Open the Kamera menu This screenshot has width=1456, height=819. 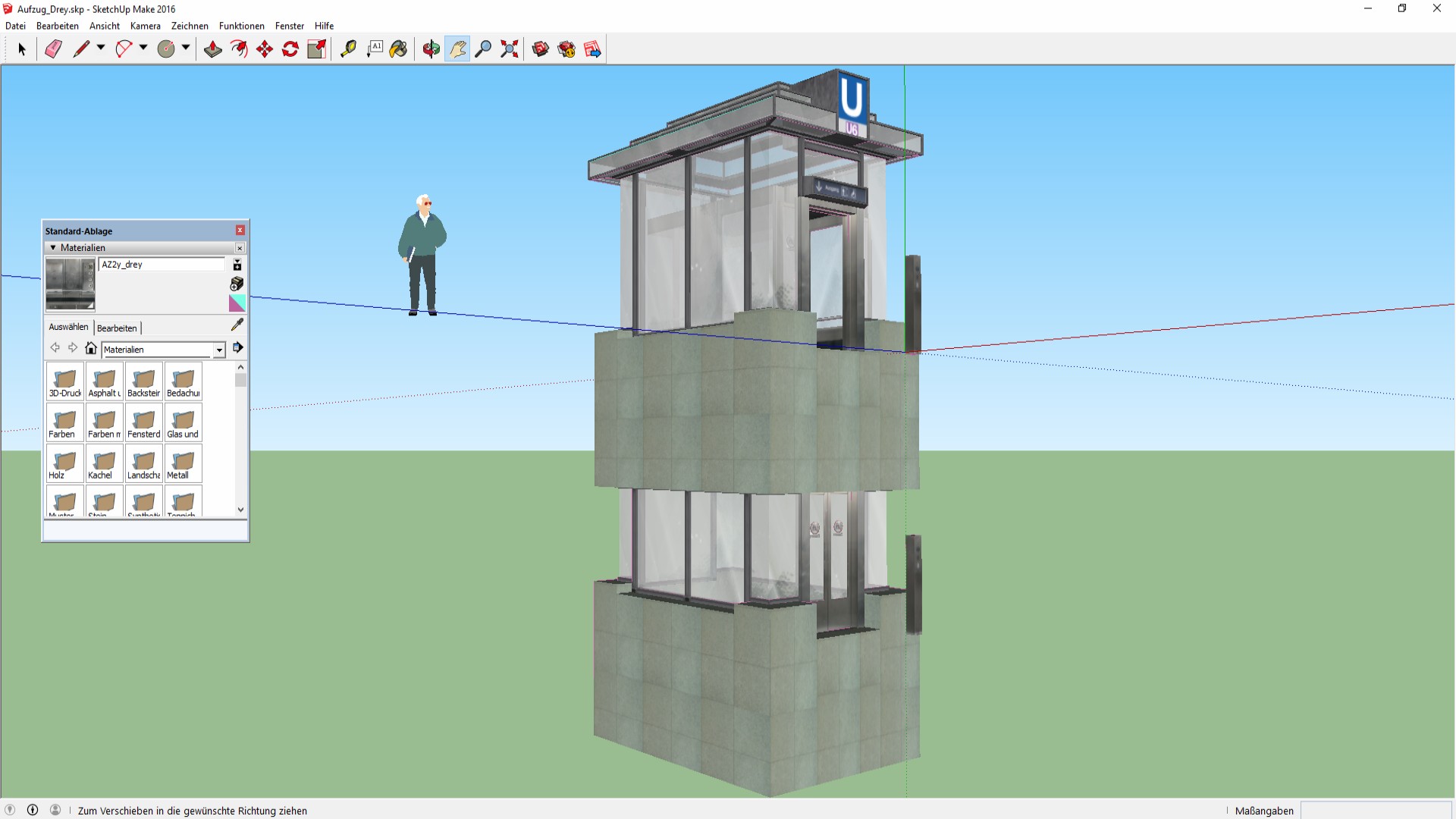[x=146, y=26]
